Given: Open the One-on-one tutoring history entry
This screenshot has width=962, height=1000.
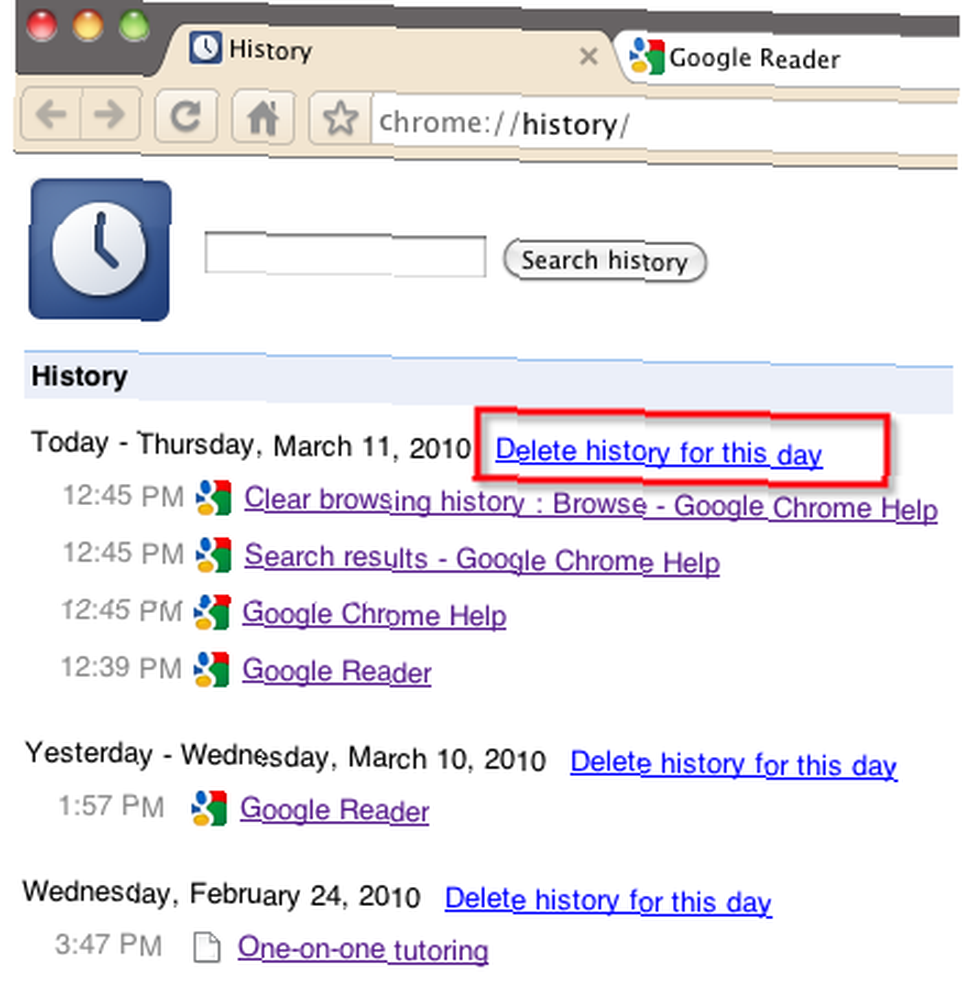Looking at the screenshot, I should [363, 948].
